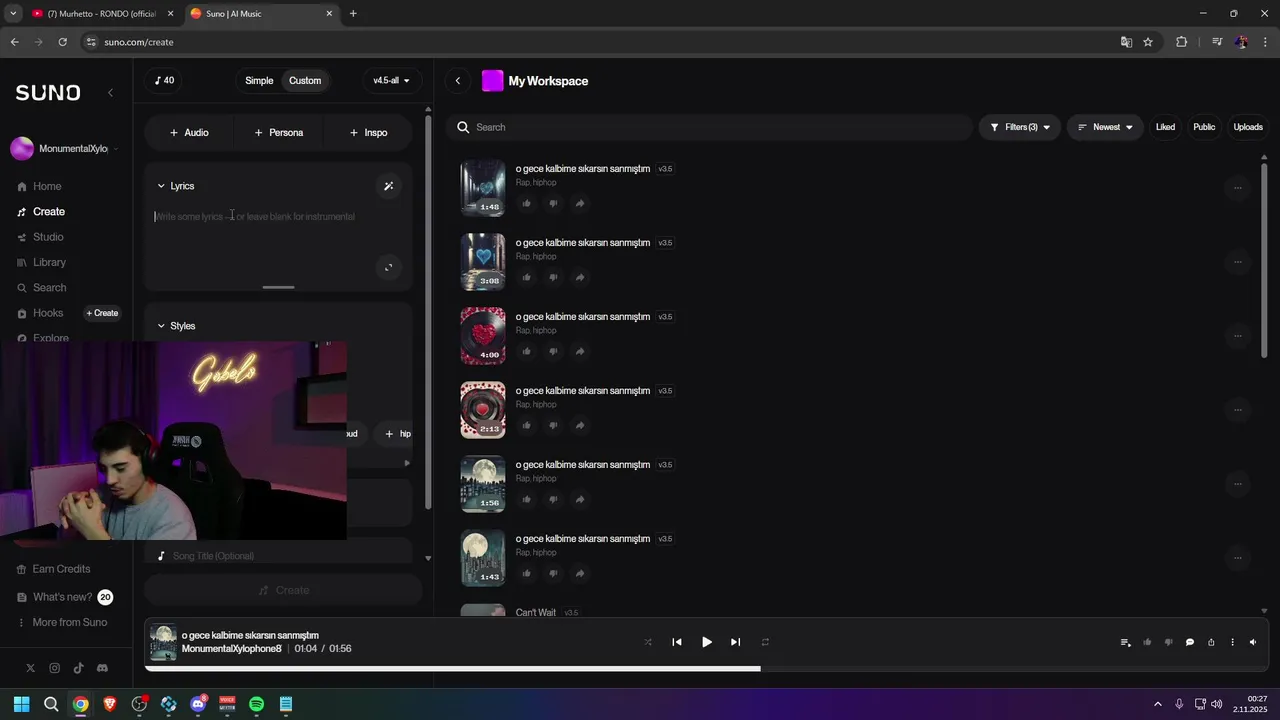Image resolution: width=1280 pixels, height=720 pixels.
Task: Click the Suno logo
Action: click(x=48, y=92)
